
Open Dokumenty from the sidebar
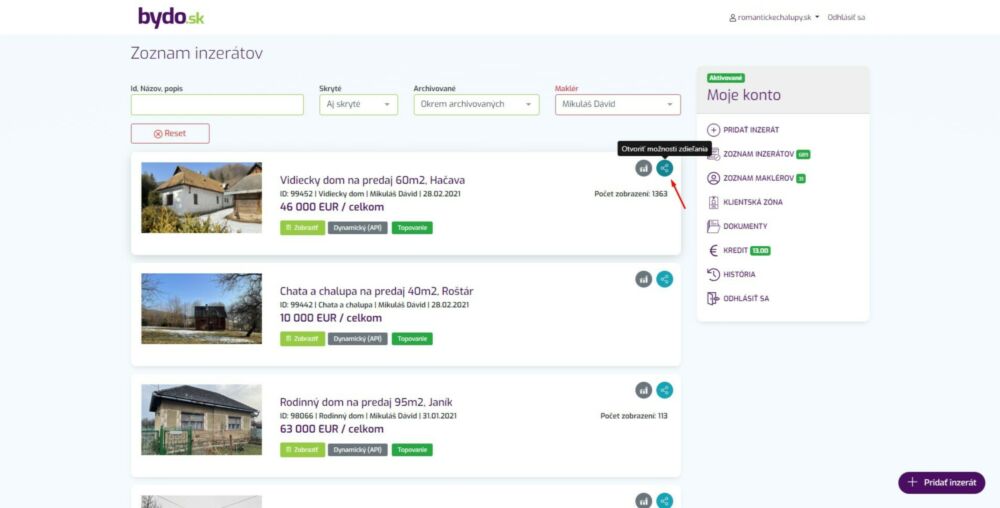pyautogui.click(x=745, y=226)
